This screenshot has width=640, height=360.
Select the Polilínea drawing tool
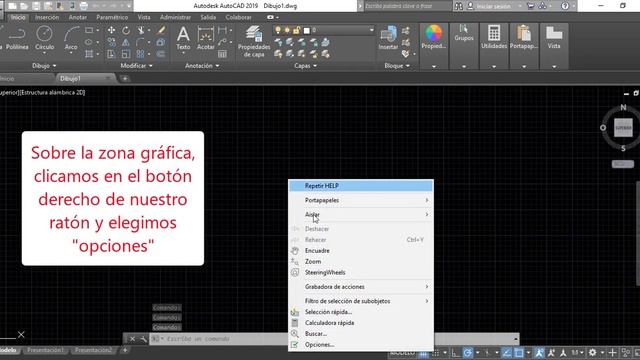coord(17,38)
